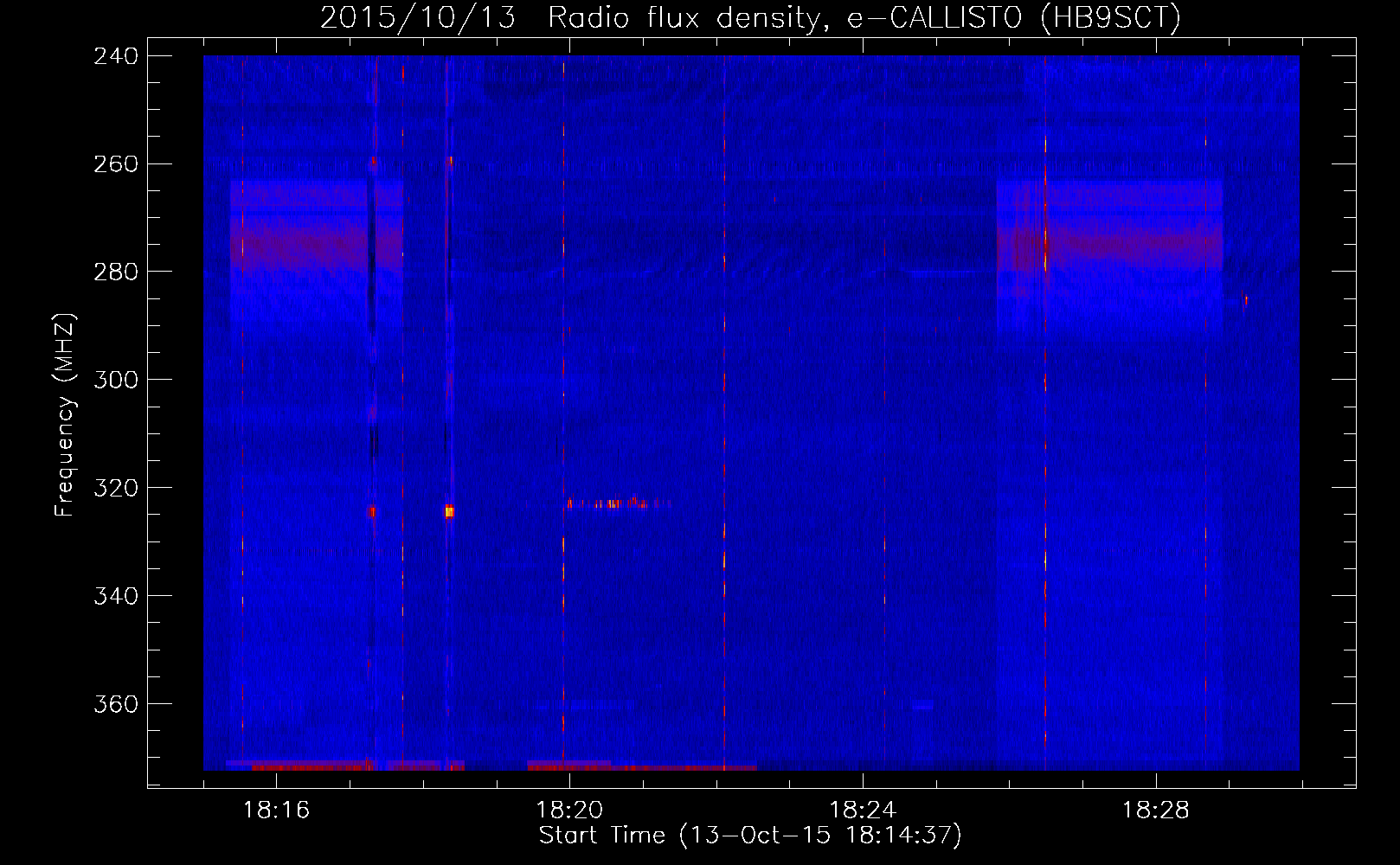Select the 340 frequency tick label
This screenshot has width=1400, height=865.
tap(116, 596)
